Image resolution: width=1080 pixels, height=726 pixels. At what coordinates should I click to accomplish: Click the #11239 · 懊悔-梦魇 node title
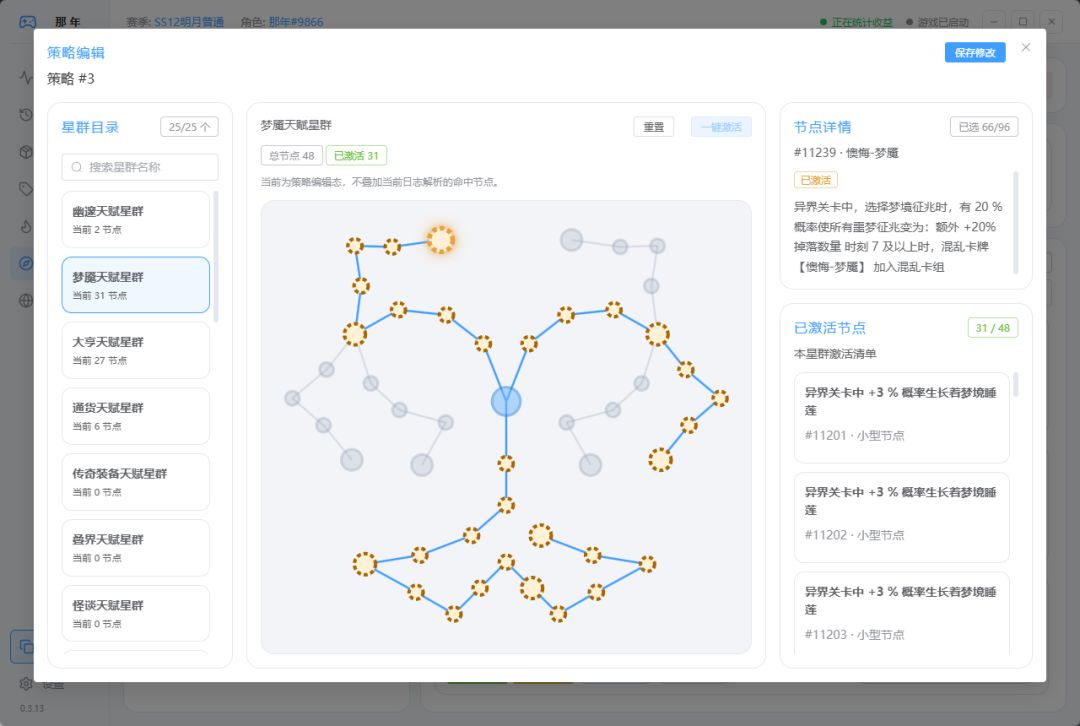pyautogui.click(x=846, y=153)
